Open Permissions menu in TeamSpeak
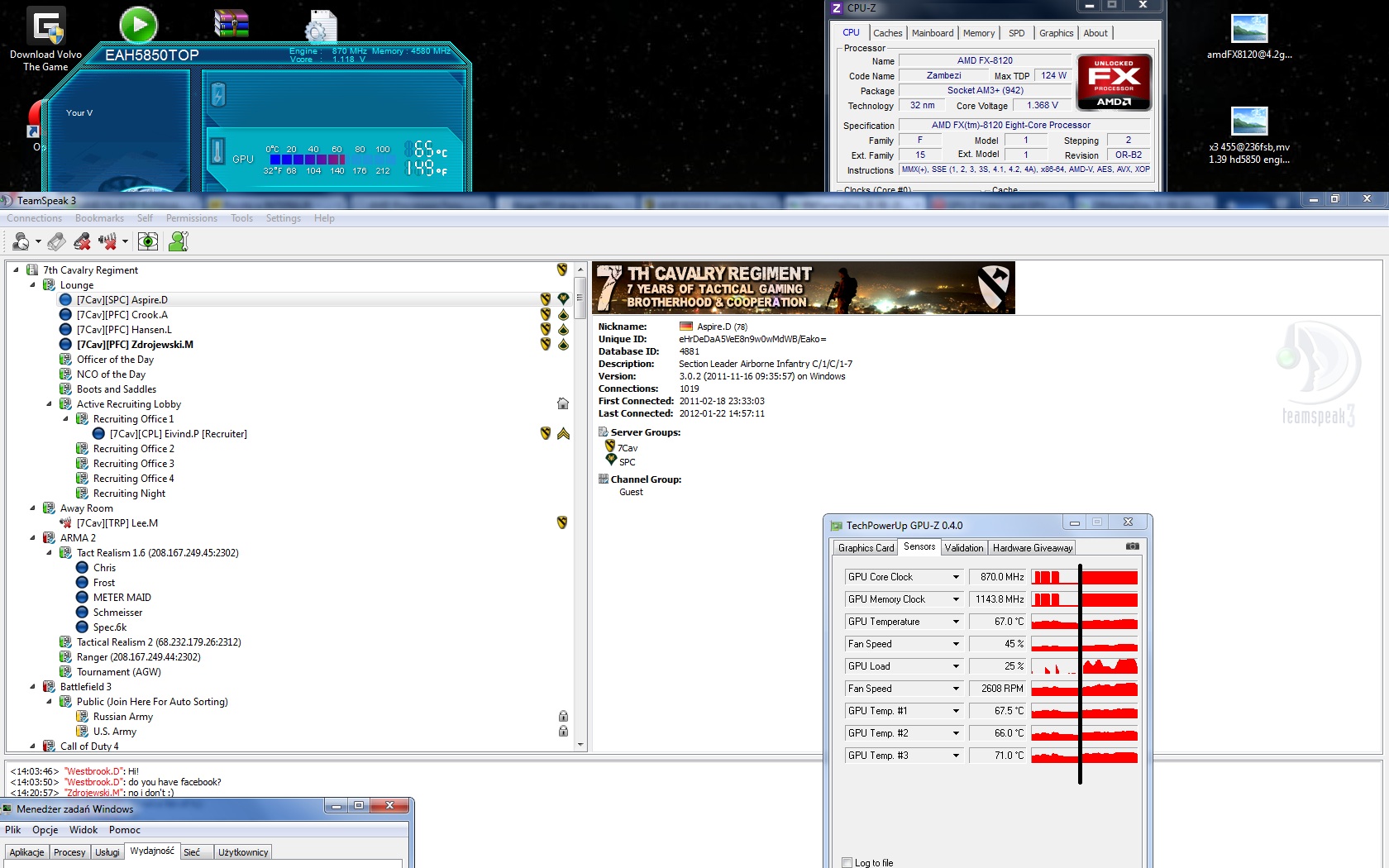1389x868 pixels. click(x=191, y=218)
